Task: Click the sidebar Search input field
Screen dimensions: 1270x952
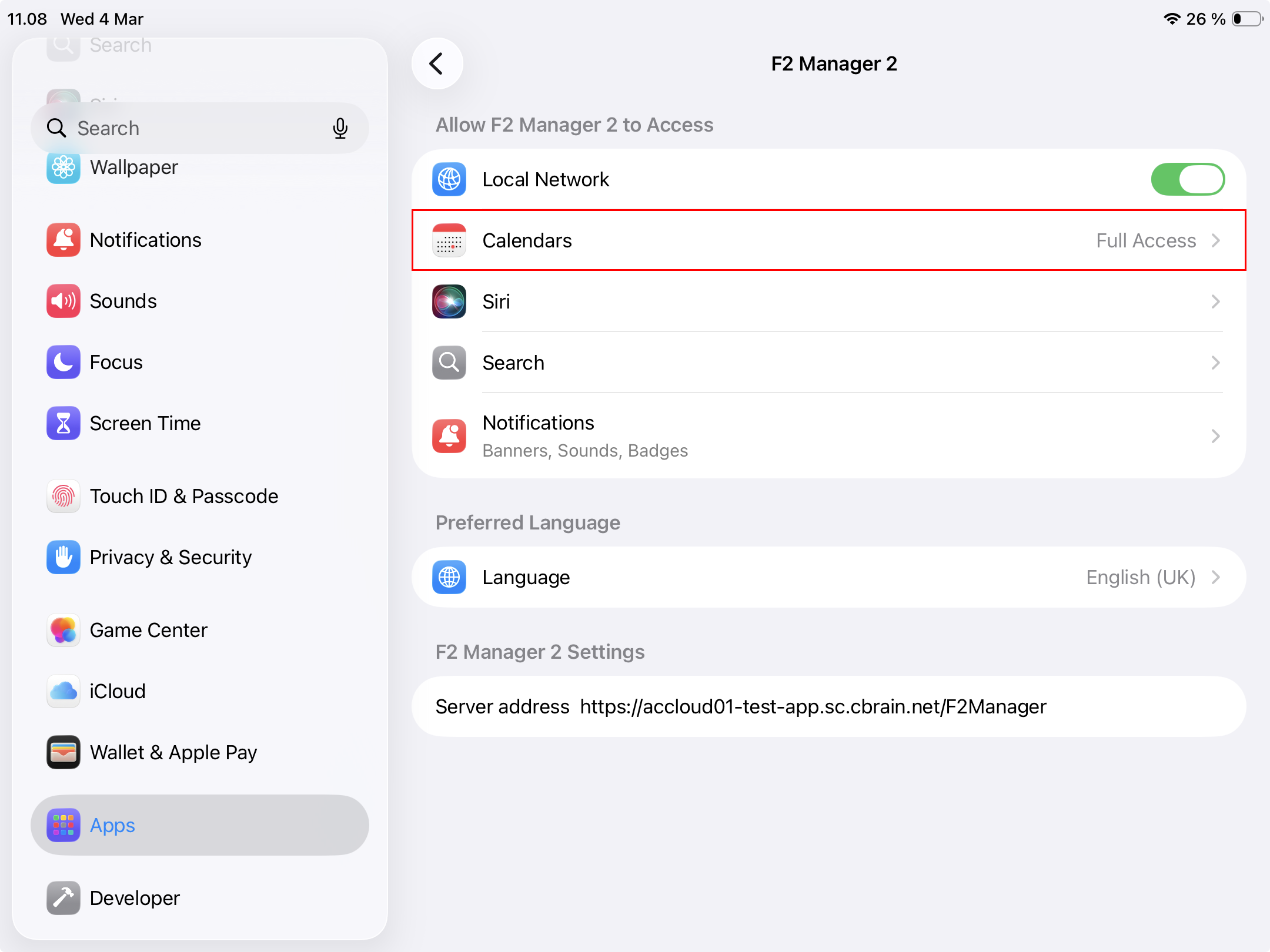Action: [200, 128]
